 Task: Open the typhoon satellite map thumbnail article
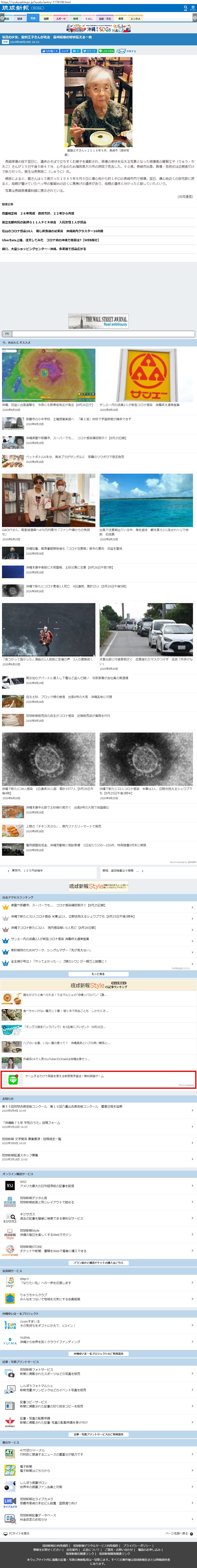pyautogui.click(x=49, y=375)
